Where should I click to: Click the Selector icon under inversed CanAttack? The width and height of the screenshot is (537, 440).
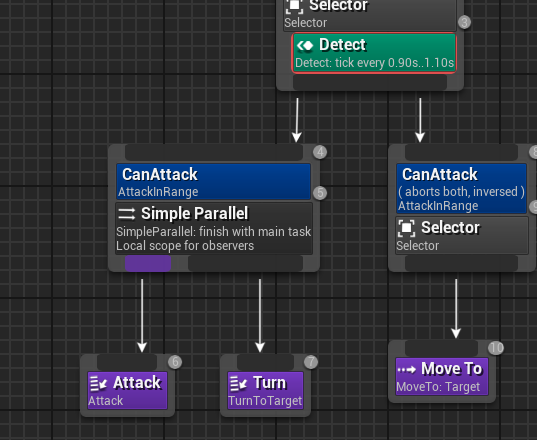point(406,228)
